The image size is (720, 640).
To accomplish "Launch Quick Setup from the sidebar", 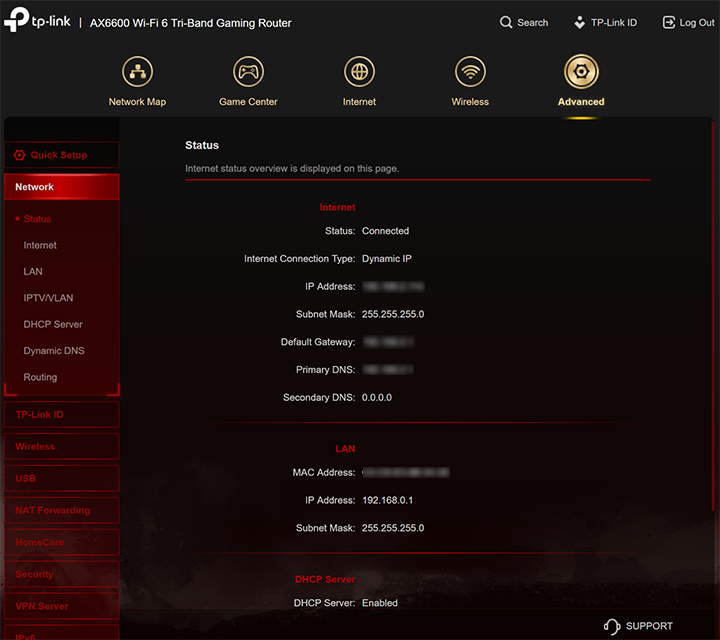I will click(x=61, y=155).
